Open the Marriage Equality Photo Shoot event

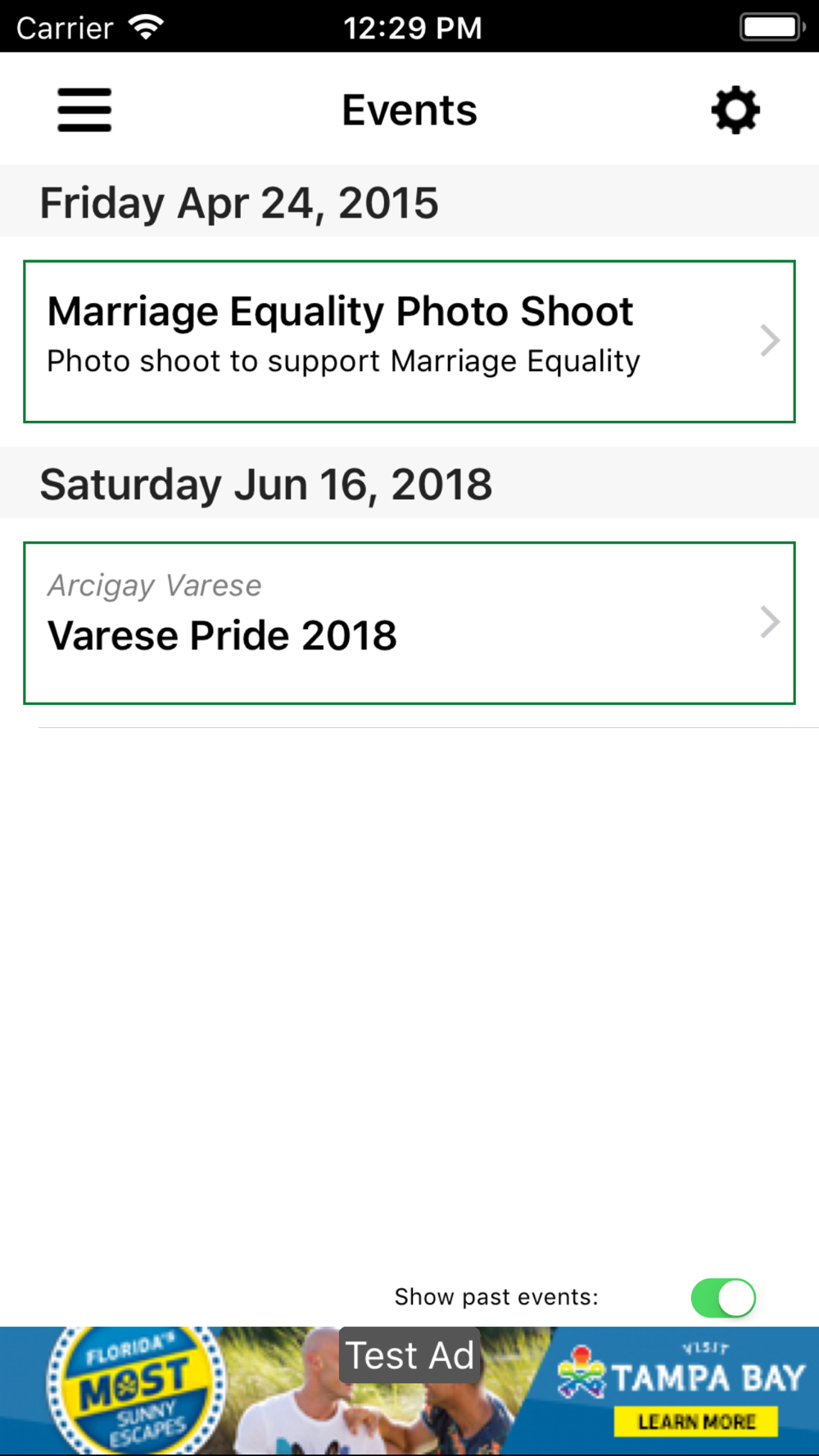click(409, 341)
